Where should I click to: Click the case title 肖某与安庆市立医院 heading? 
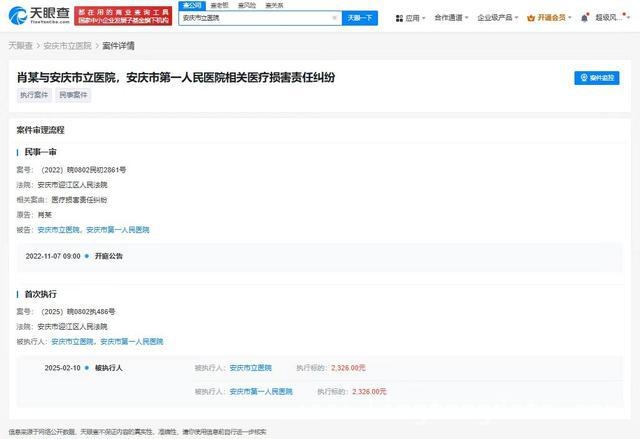pos(176,77)
